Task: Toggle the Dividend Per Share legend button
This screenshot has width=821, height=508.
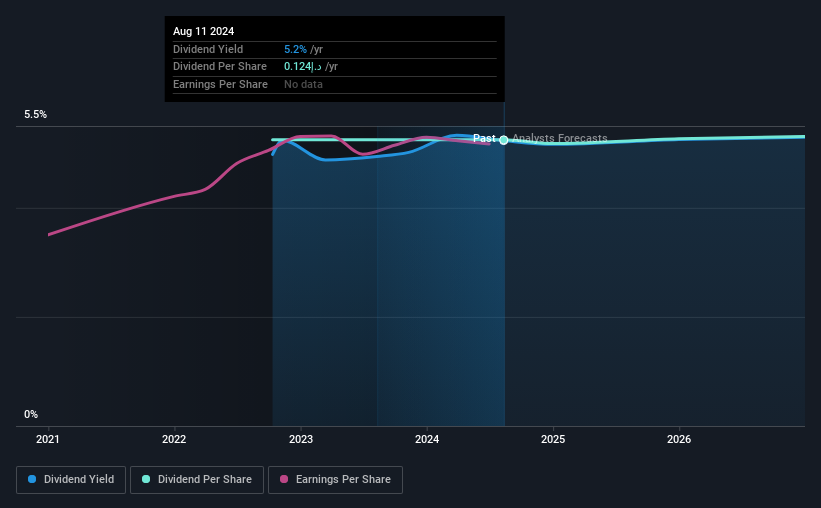Action: (197, 479)
